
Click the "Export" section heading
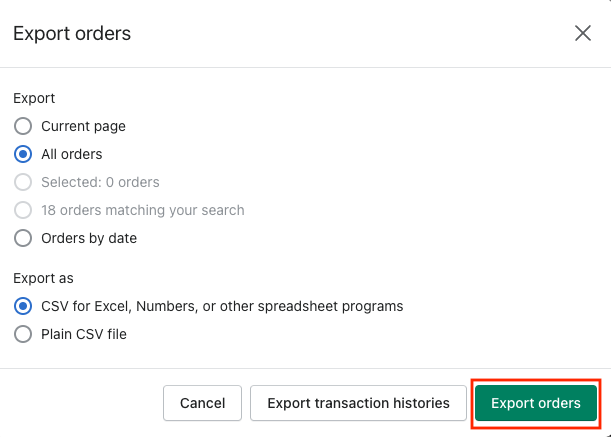coord(34,99)
